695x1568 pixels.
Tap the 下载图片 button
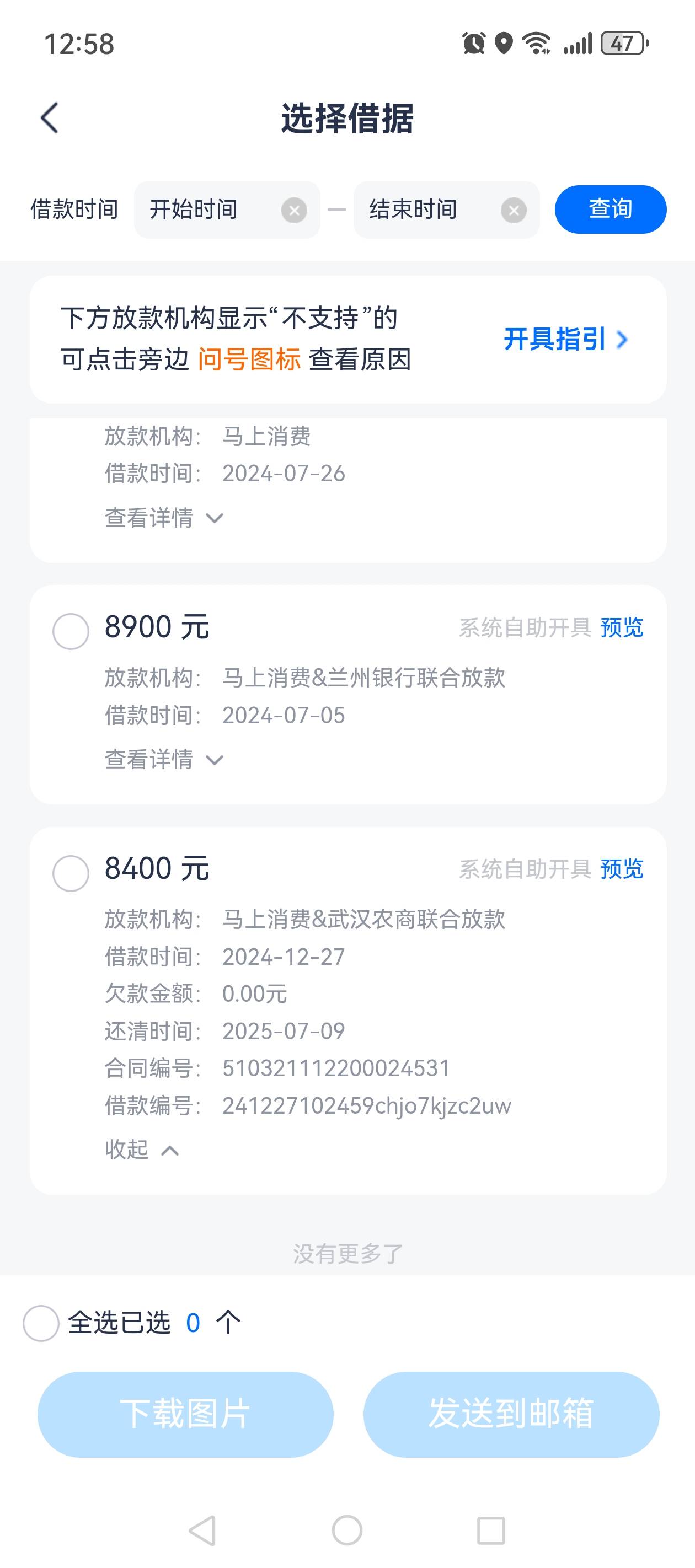185,1414
